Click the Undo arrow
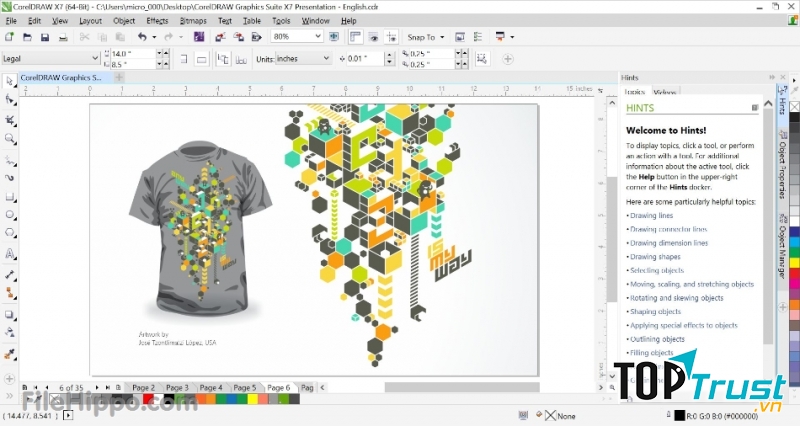The image size is (800, 426). pos(142,37)
